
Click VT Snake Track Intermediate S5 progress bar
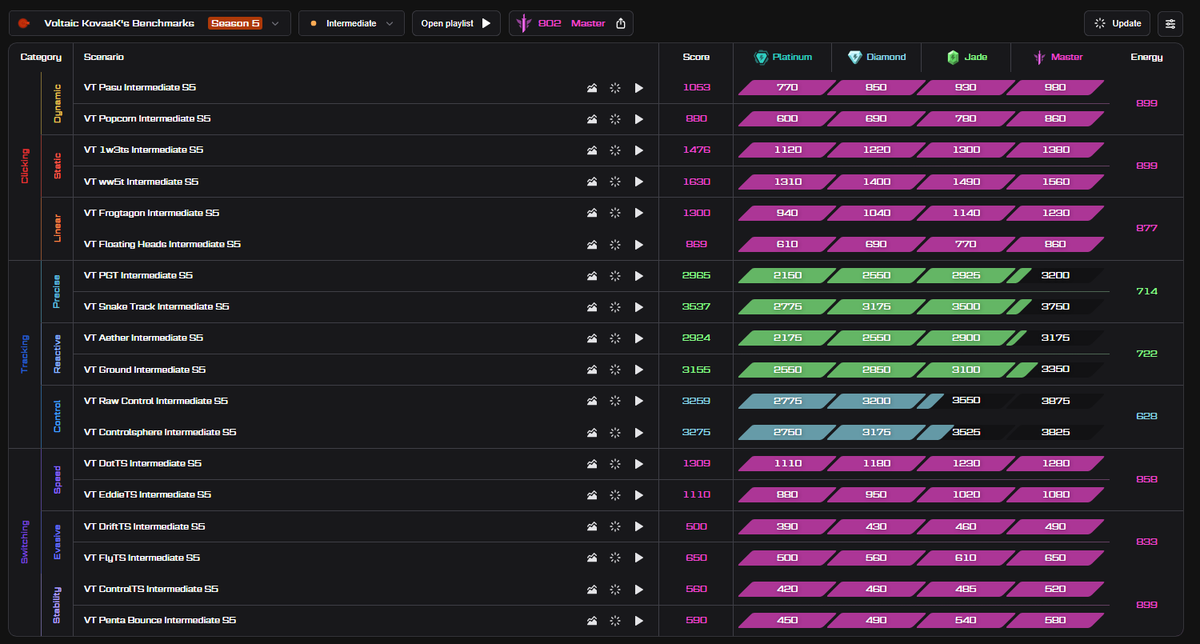[x=921, y=307]
